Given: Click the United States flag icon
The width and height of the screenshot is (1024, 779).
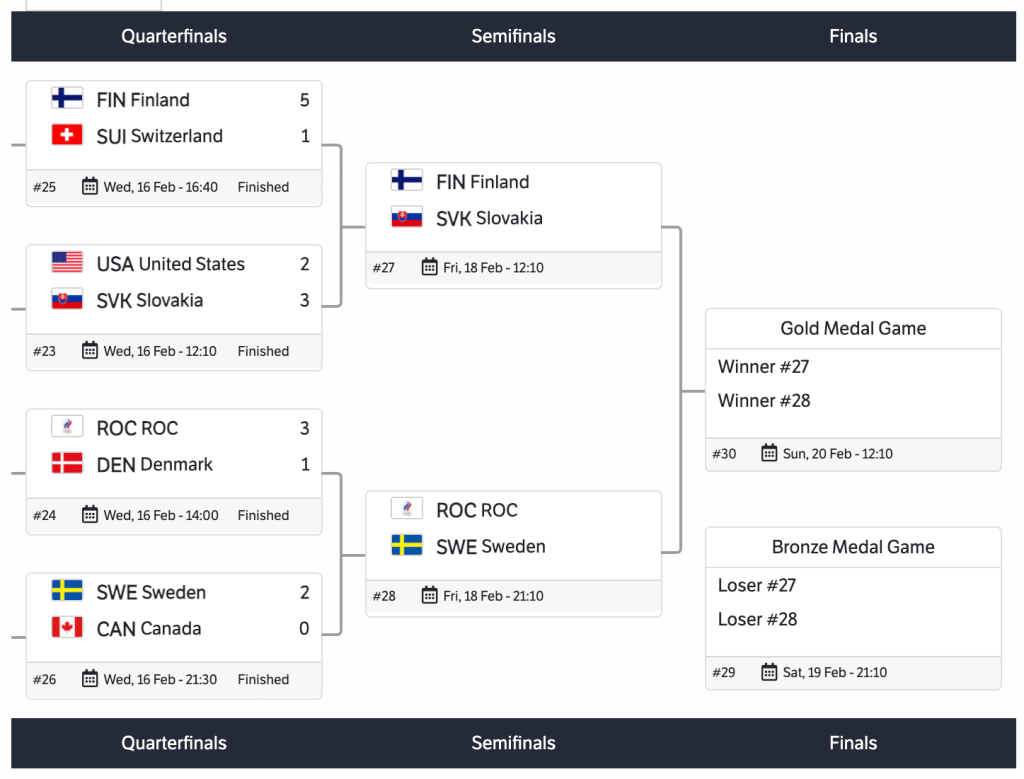Looking at the screenshot, I should point(67,263).
